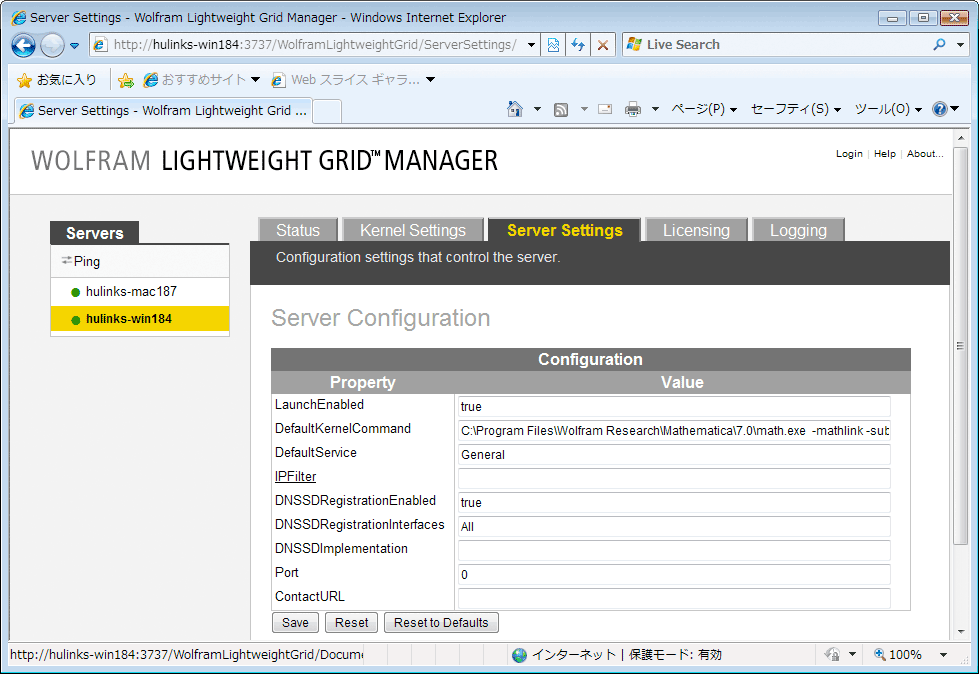Viewport: 979px width, 674px height.
Task: Click the internet zone globe icon
Action: (x=519, y=655)
